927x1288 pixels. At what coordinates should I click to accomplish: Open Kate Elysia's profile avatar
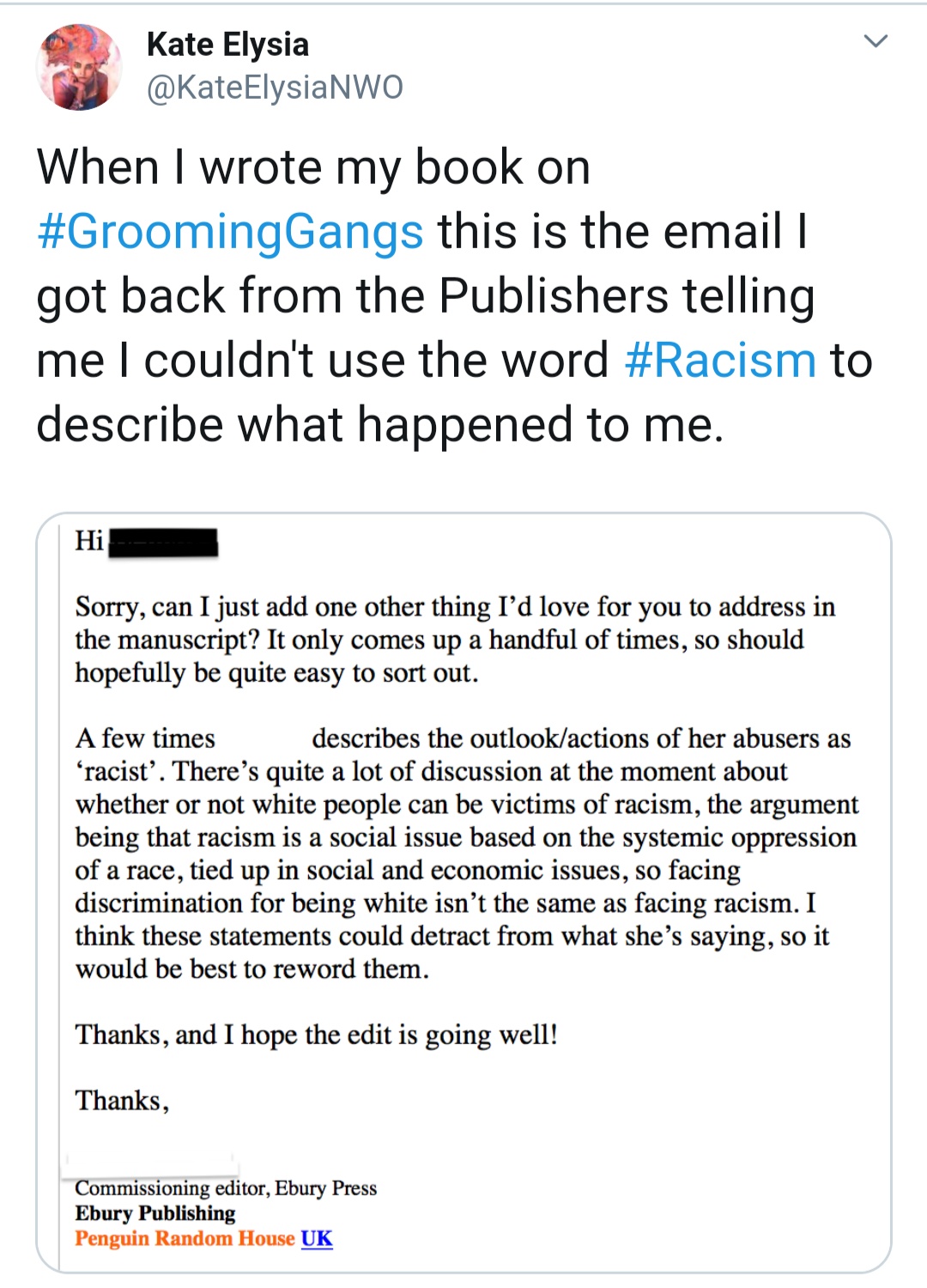79,67
